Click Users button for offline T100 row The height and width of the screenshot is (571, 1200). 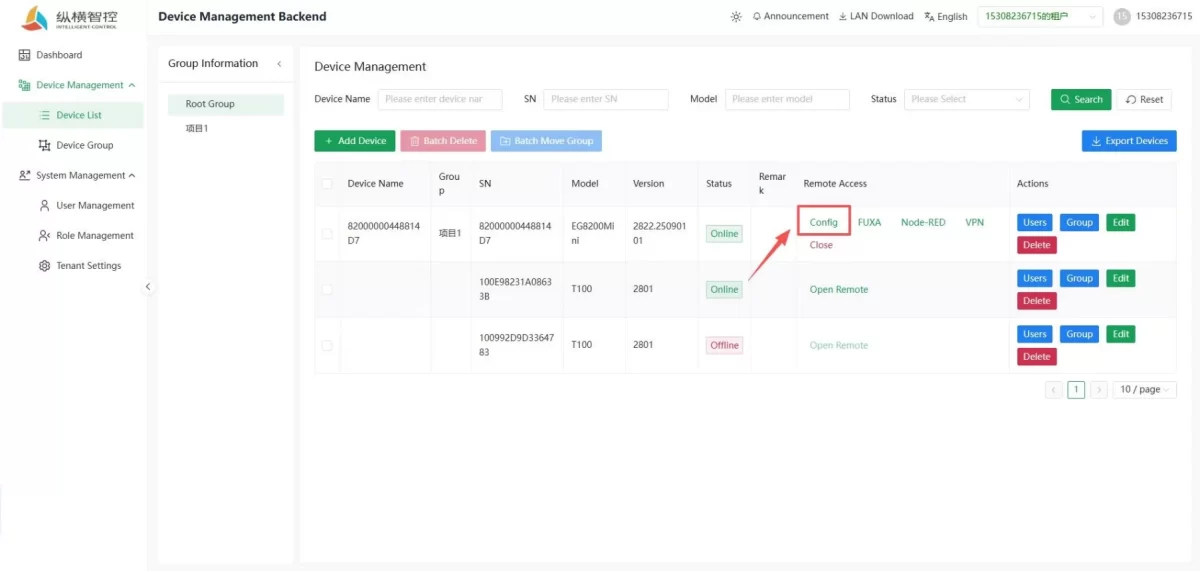click(1035, 334)
